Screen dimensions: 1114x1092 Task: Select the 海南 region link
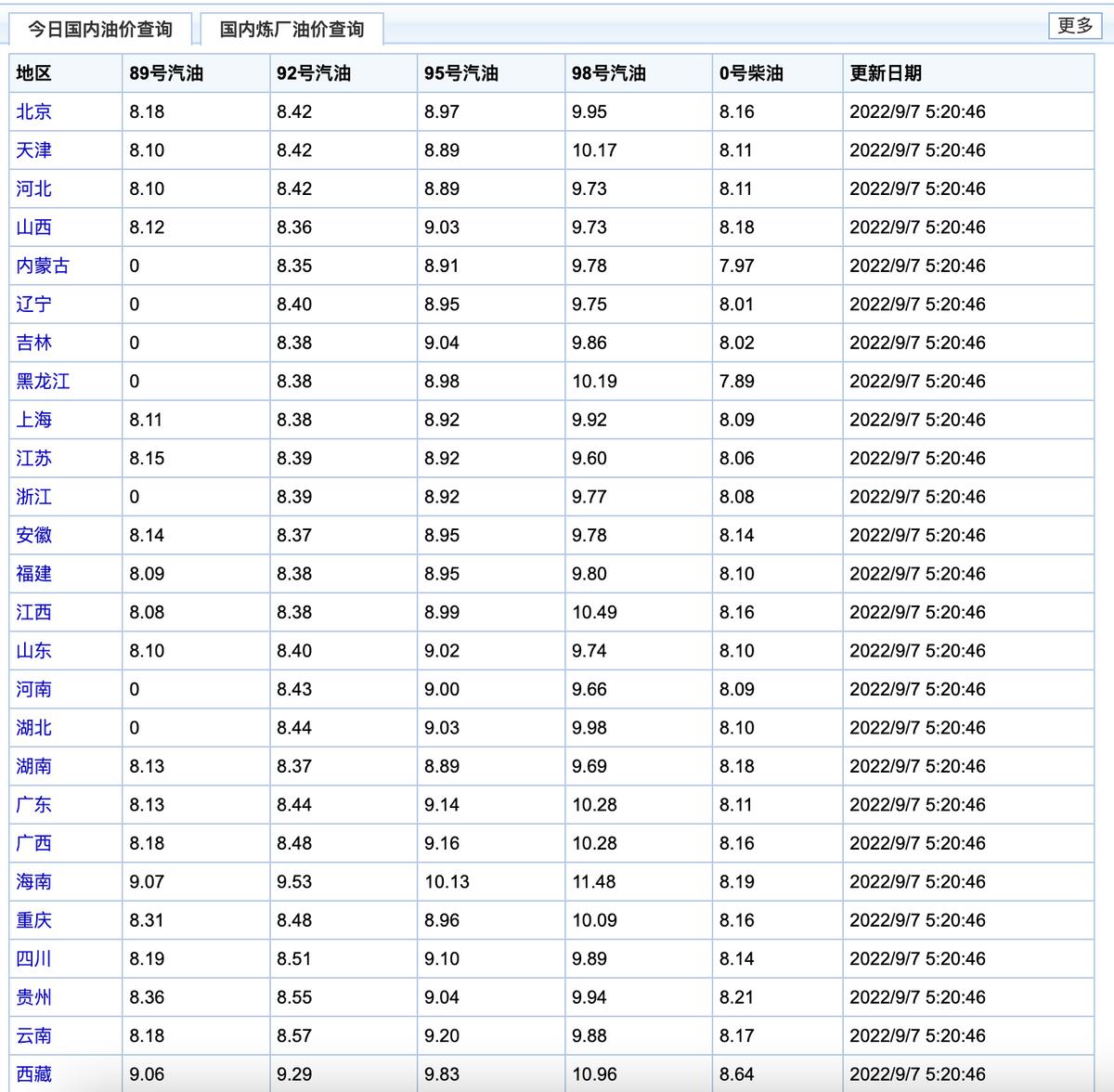click(x=32, y=881)
